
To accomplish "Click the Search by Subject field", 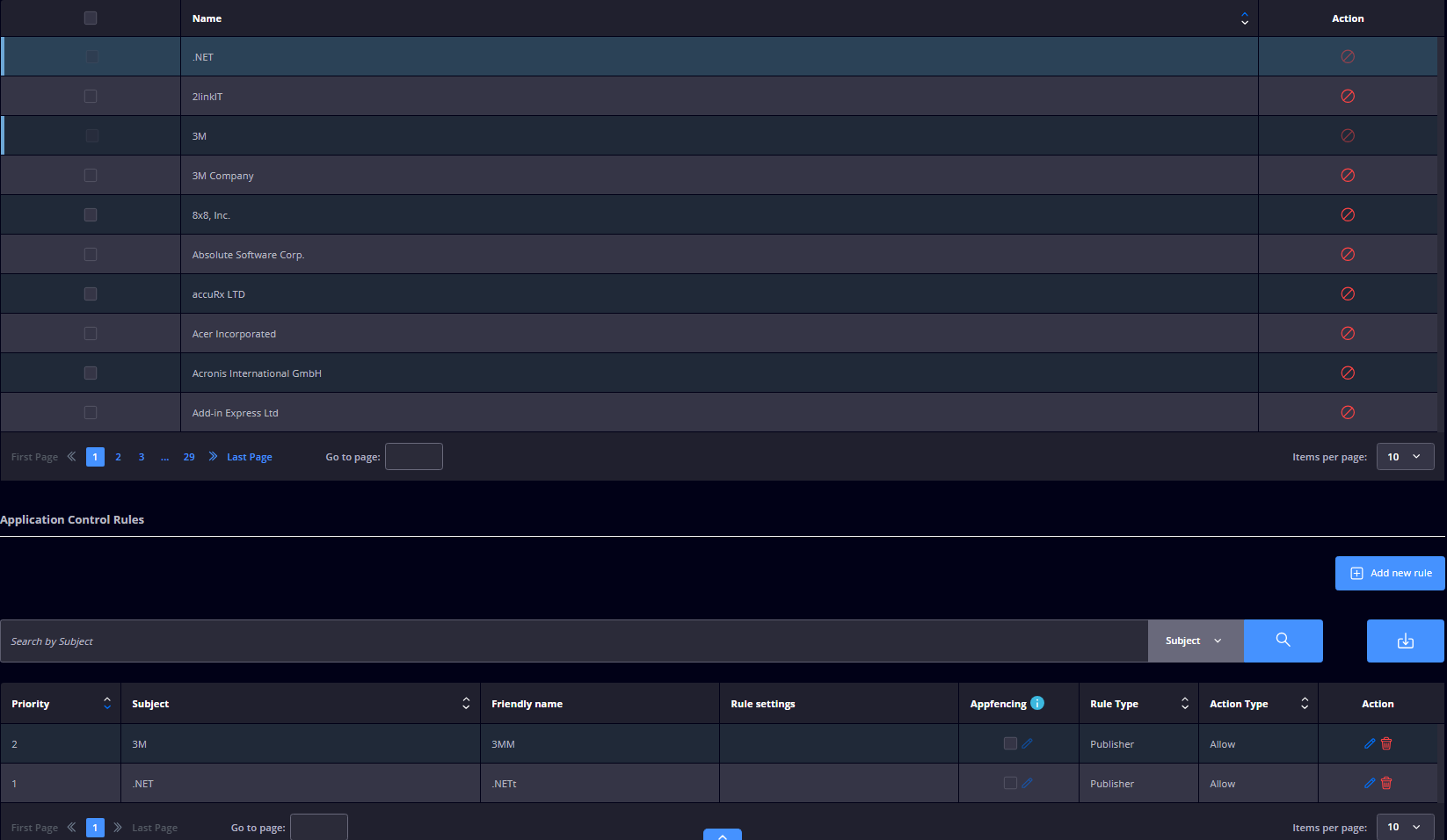I will (574, 641).
